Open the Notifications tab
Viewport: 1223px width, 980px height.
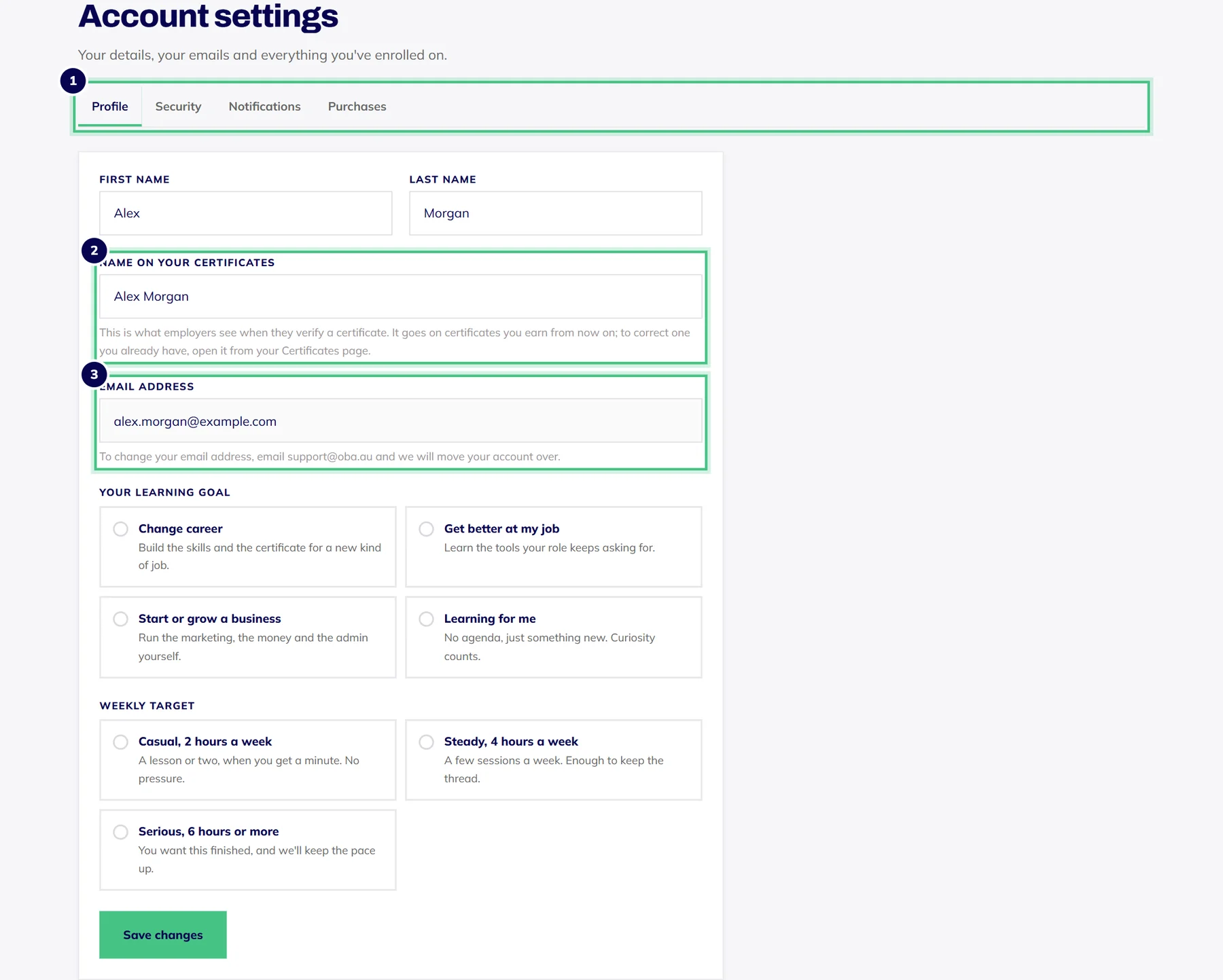264,107
